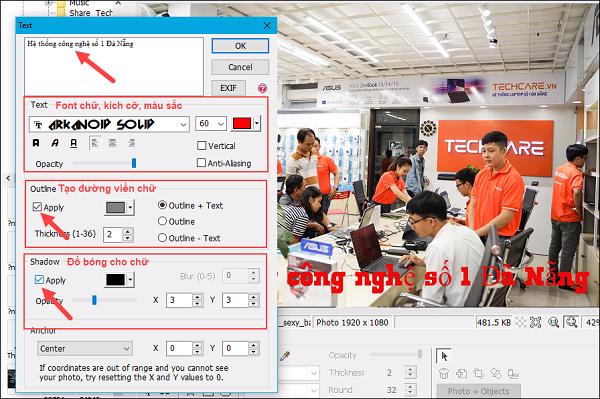
Task: Select the Outline - Text radio option
Action: click(162, 238)
